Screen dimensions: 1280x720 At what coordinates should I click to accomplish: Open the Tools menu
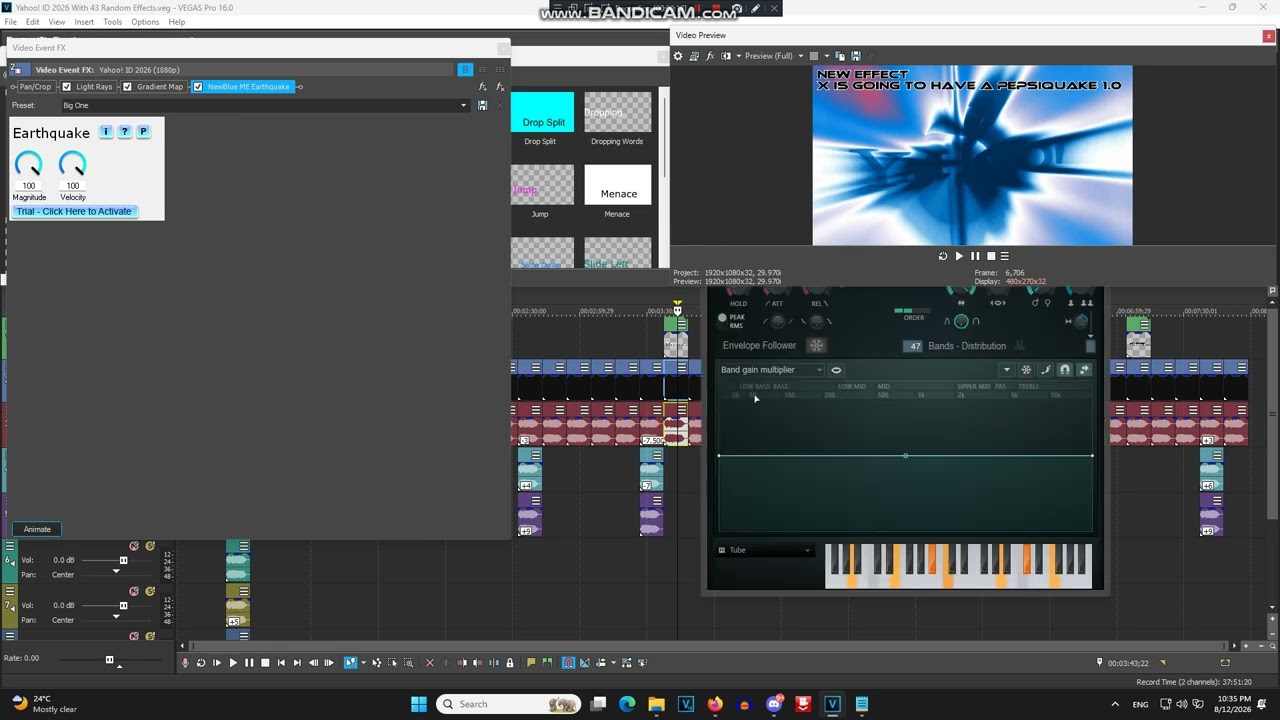click(x=112, y=22)
